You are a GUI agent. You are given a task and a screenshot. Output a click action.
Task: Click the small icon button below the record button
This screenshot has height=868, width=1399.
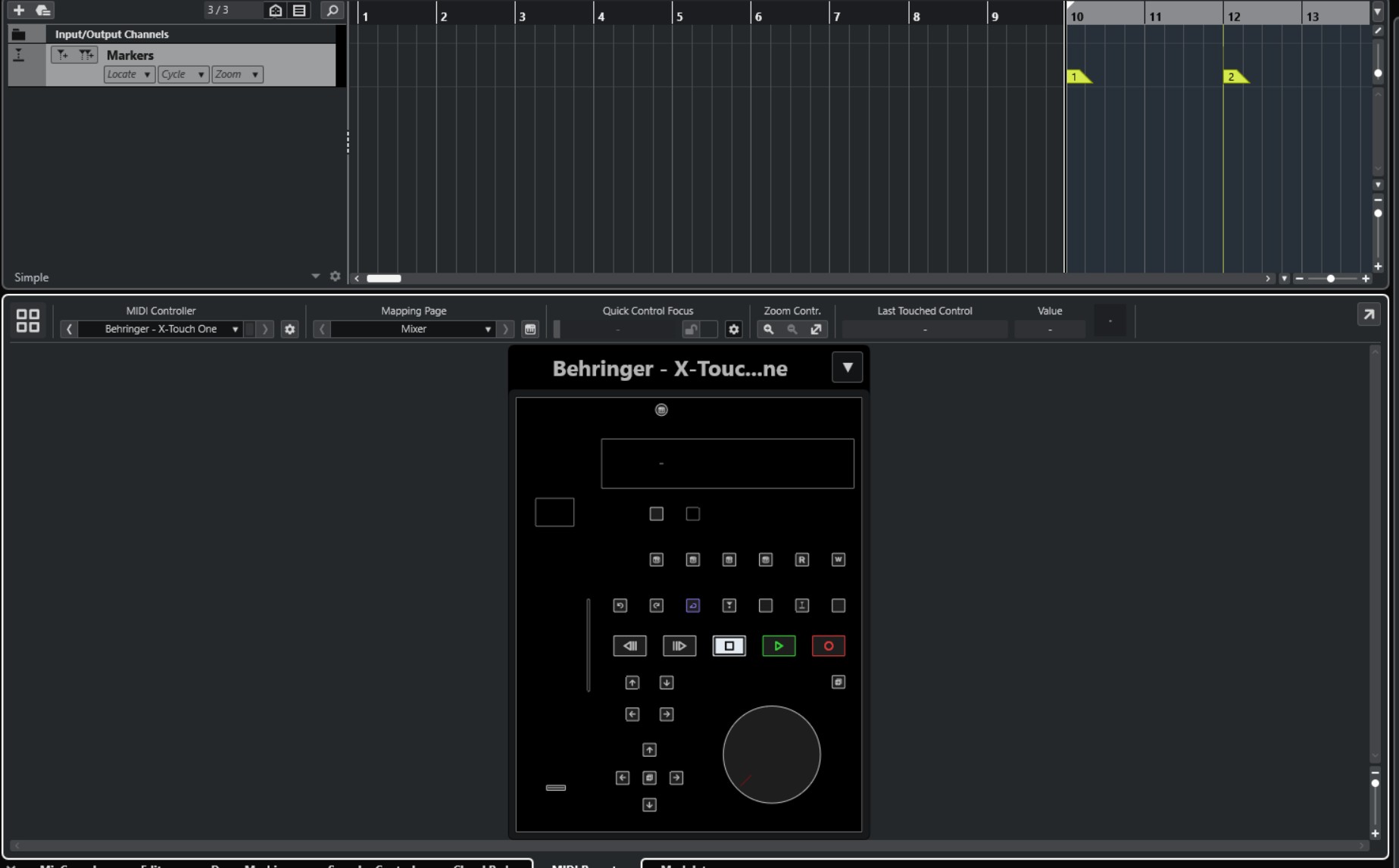838,682
